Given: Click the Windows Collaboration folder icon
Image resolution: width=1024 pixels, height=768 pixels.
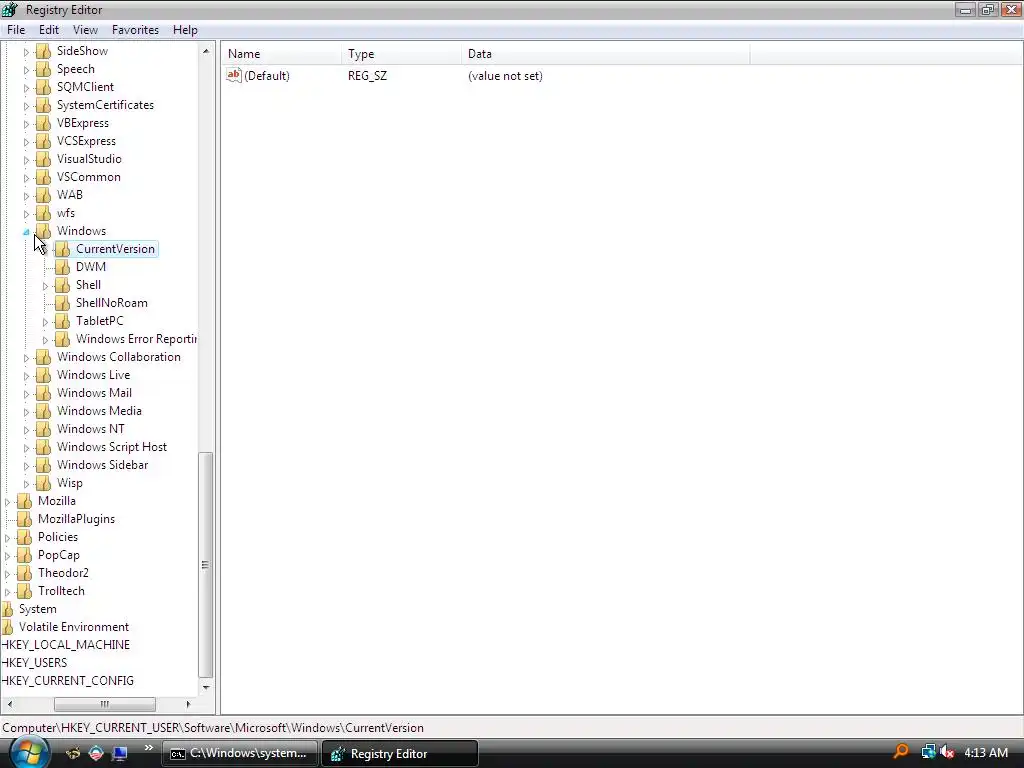Looking at the screenshot, I should tap(43, 357).
